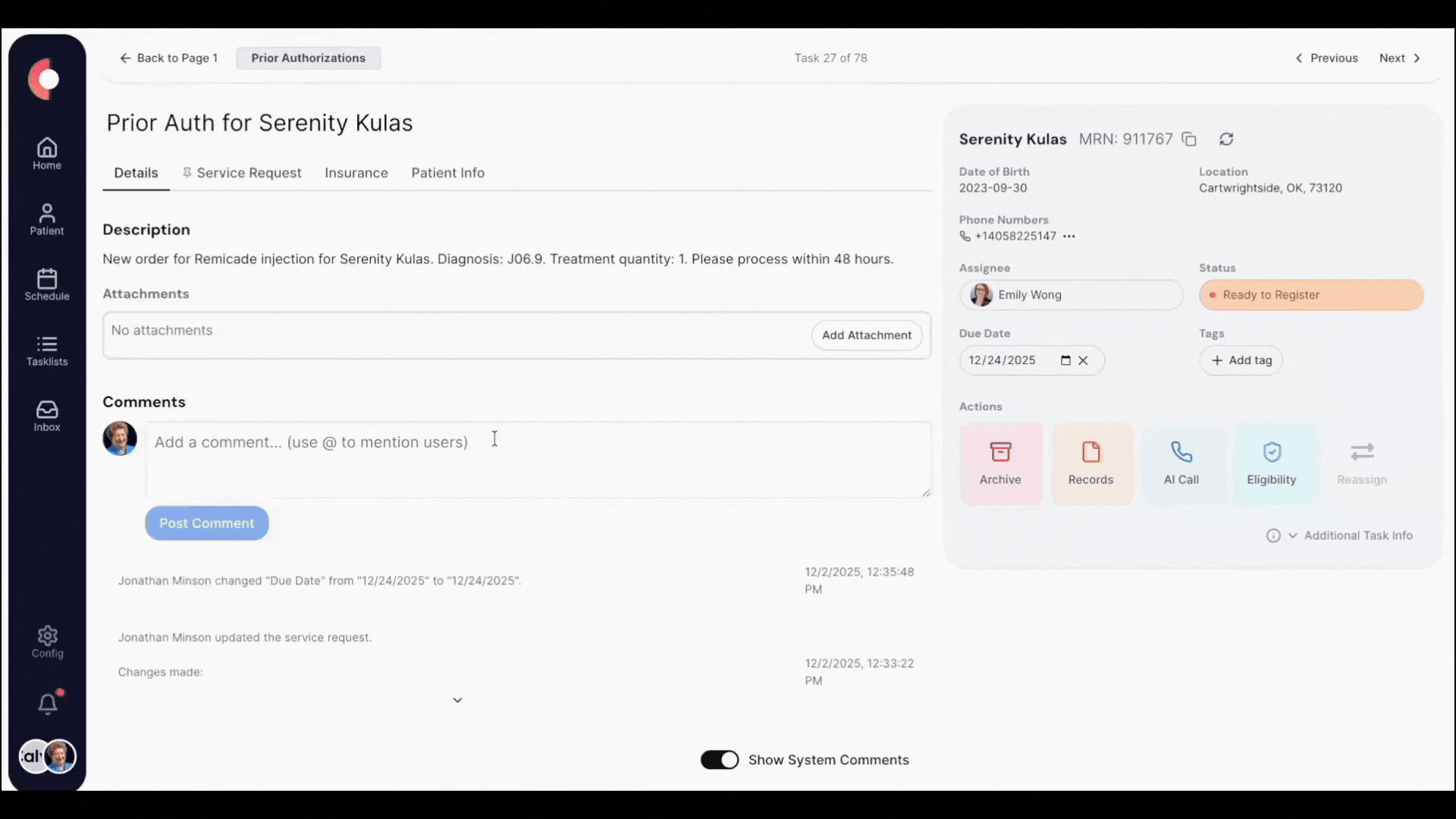This screenshot has height=819, width=1456.
Task: Start an AI Call action
Action: (1181, 463)
